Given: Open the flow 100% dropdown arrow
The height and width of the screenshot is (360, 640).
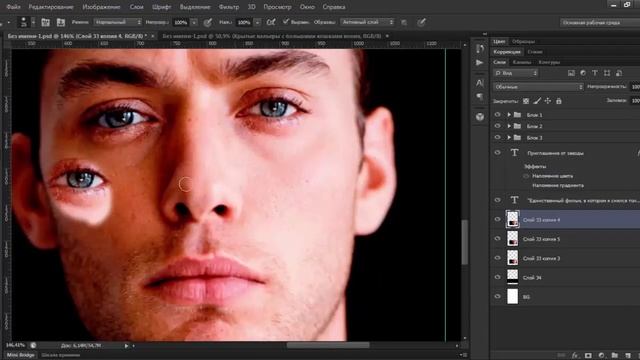Looking at the screenshot, I should (257, 22).
